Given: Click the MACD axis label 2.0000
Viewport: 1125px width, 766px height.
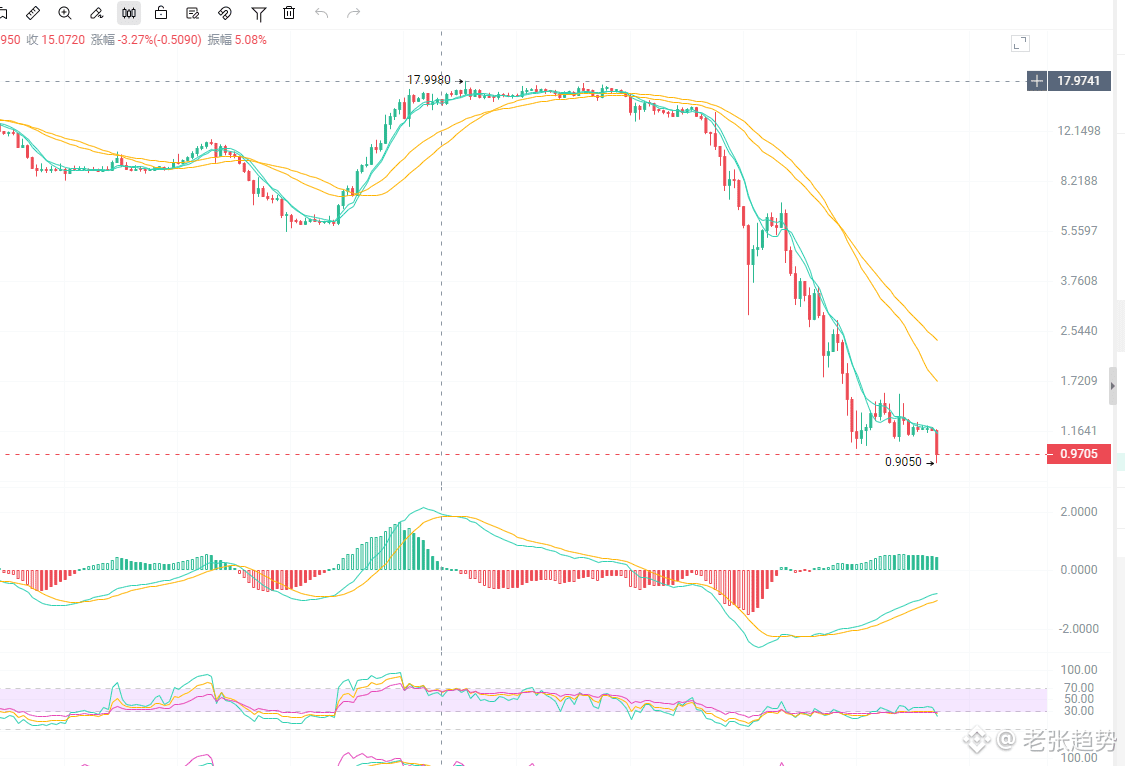Looking at the screenshot, I should (x=1079, y=511).
